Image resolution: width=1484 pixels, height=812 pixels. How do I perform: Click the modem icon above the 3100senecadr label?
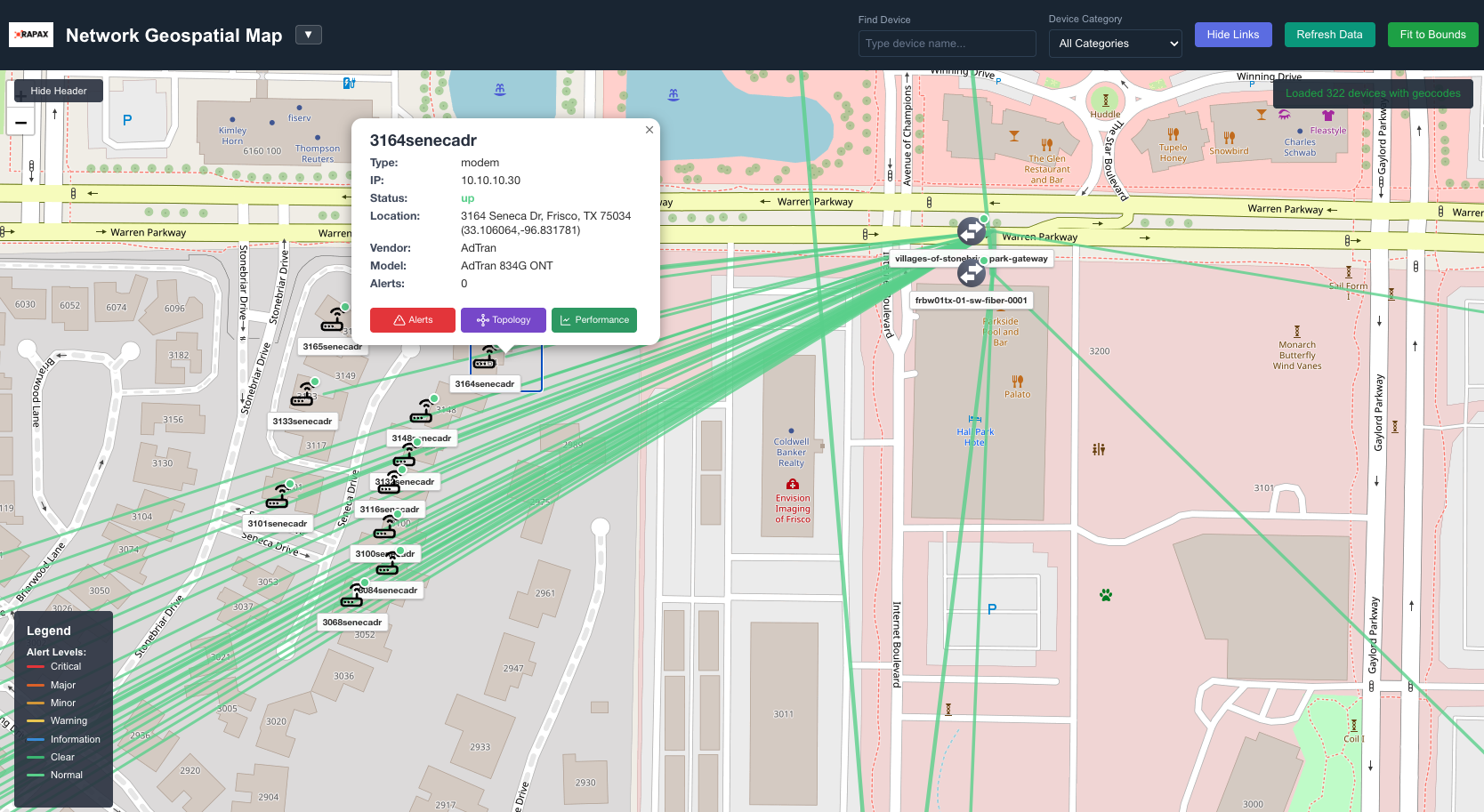click(x=385, y=528)
